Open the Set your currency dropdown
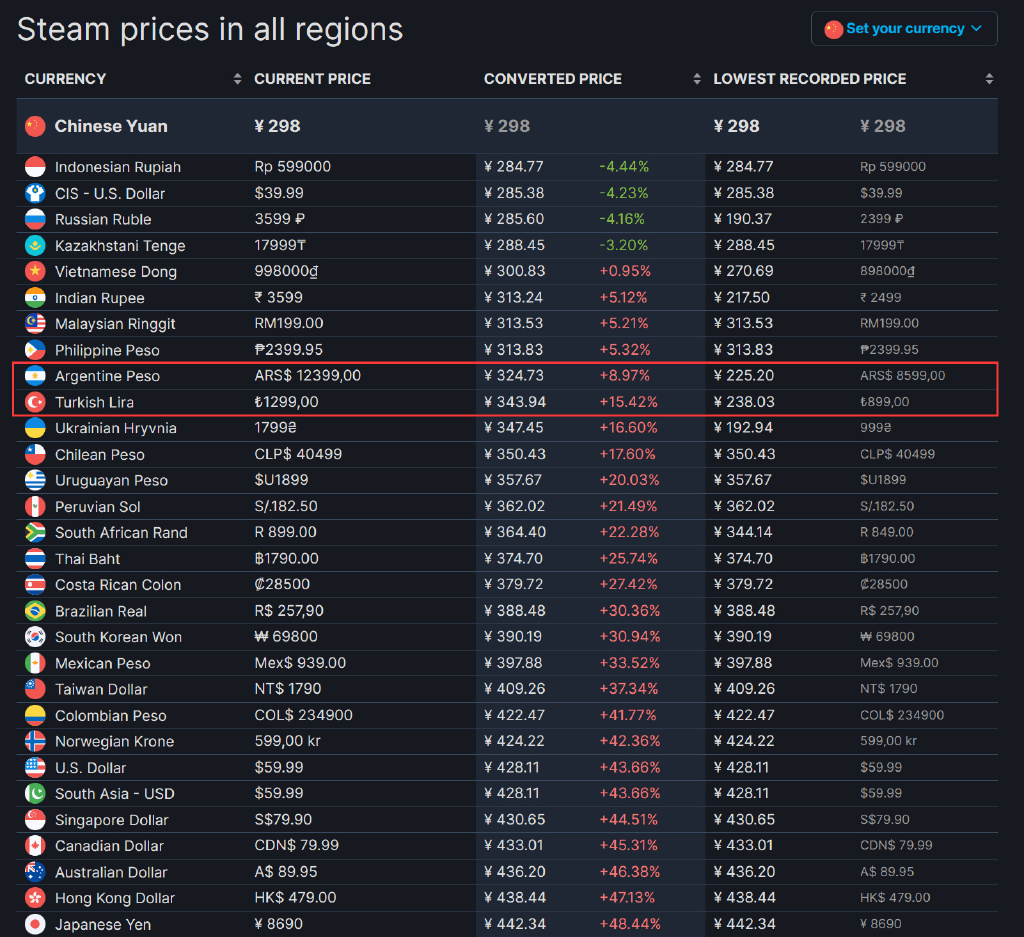 click(x=904, y=29)
